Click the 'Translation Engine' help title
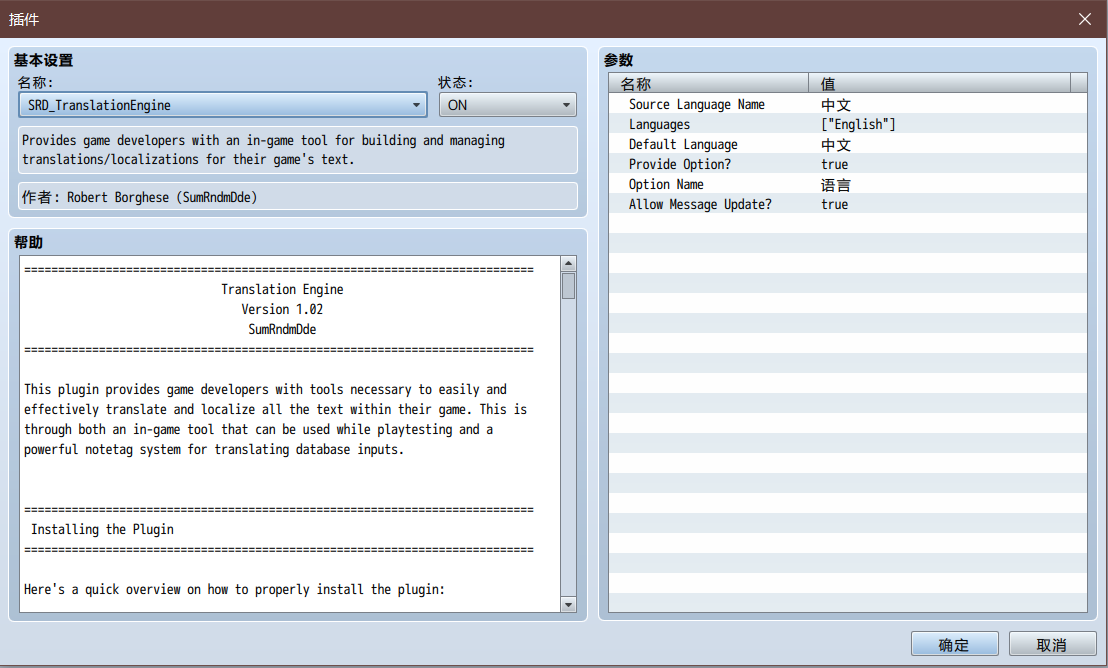The width and height of the screenshot is (1108, 668). coord(282,289)
